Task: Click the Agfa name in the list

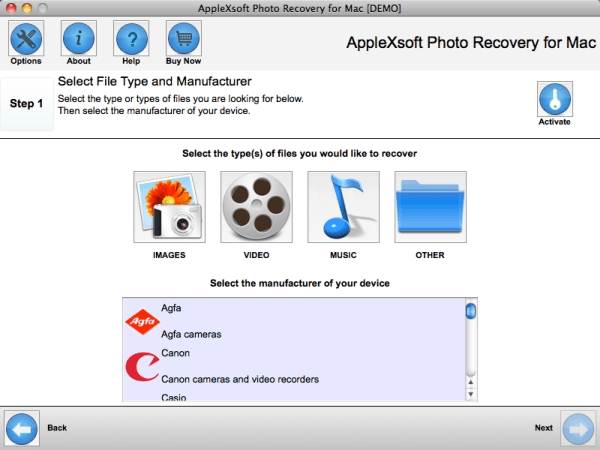Action: pos(171,308)
